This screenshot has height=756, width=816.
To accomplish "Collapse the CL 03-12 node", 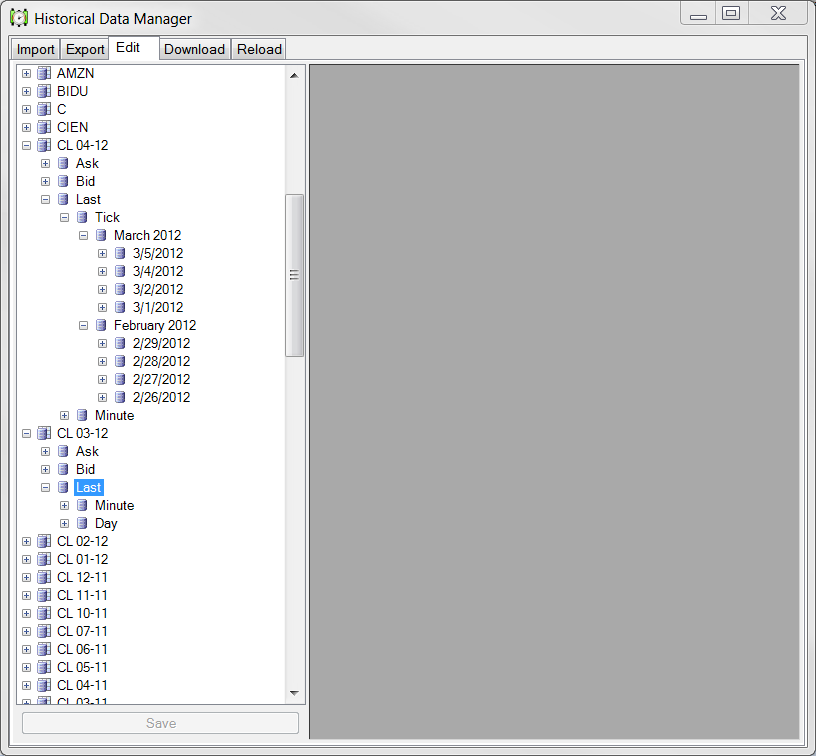I will [x=27, y=433].
